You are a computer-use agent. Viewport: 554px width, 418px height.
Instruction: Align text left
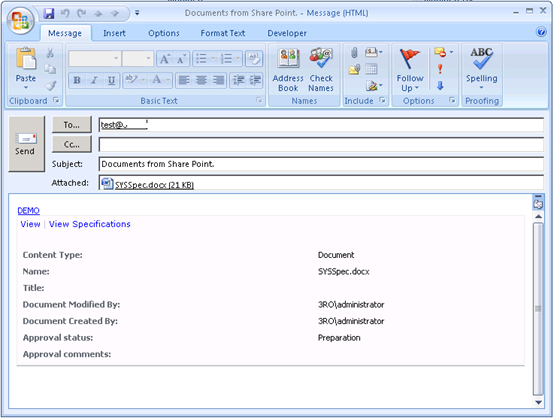pyautogui.click(x=184, y=80)
